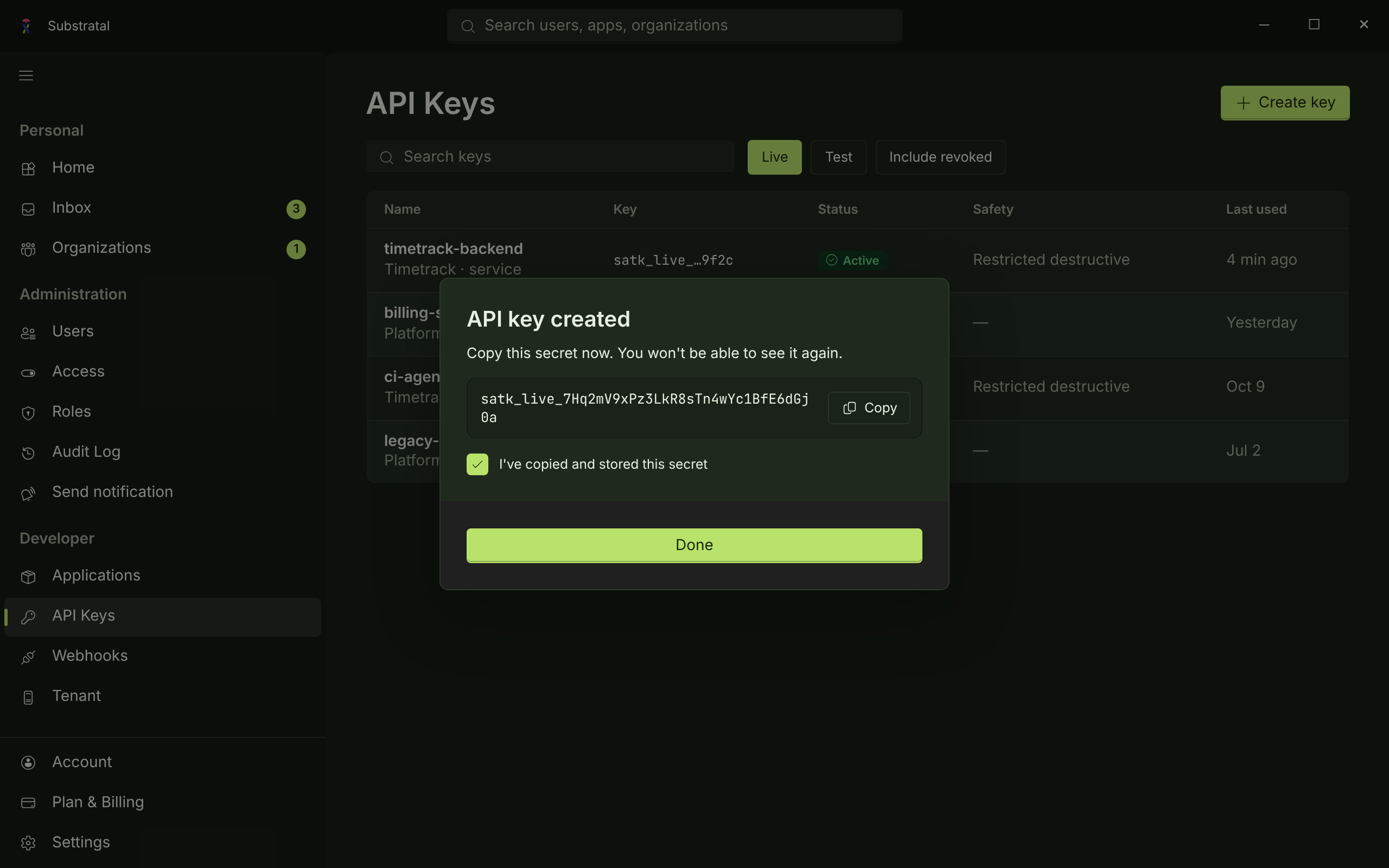Toggle the Live keys filter

click(x=774, y=157)
